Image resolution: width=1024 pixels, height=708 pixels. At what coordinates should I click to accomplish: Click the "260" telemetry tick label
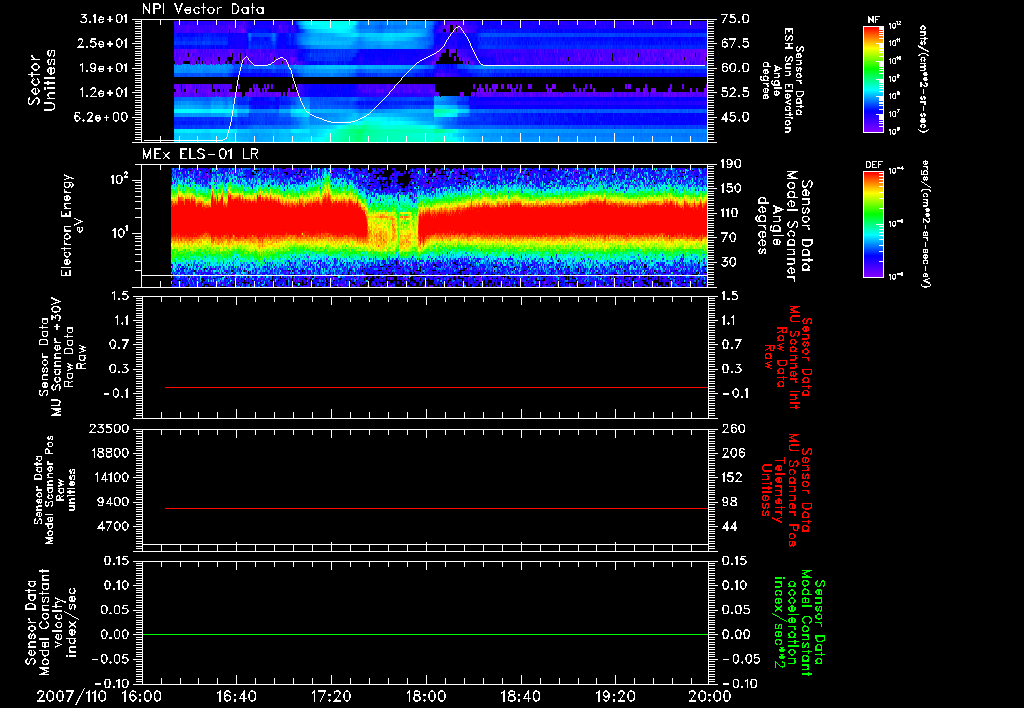[733, 429]
